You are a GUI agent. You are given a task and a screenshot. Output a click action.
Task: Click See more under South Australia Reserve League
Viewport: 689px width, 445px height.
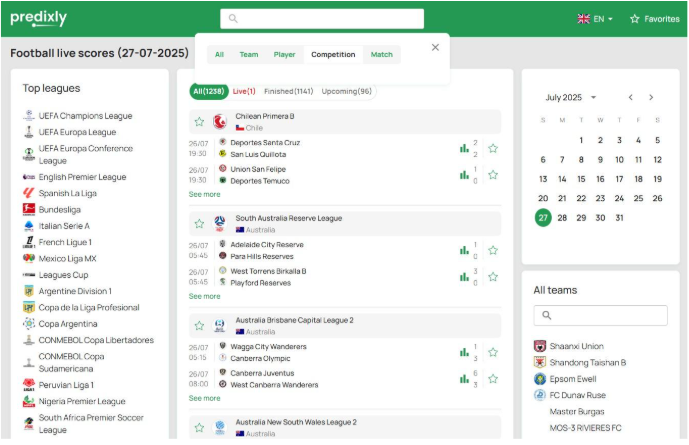[204, 296]
